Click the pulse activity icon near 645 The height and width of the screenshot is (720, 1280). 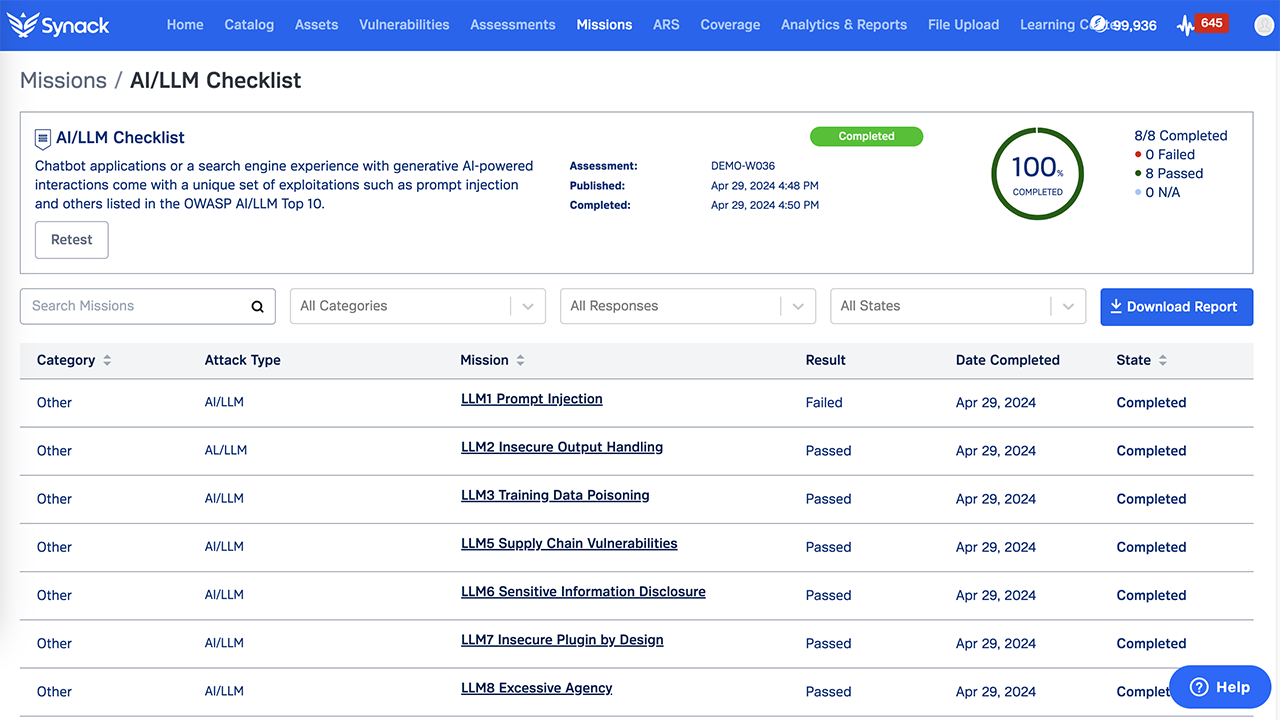click(1186, 26)
